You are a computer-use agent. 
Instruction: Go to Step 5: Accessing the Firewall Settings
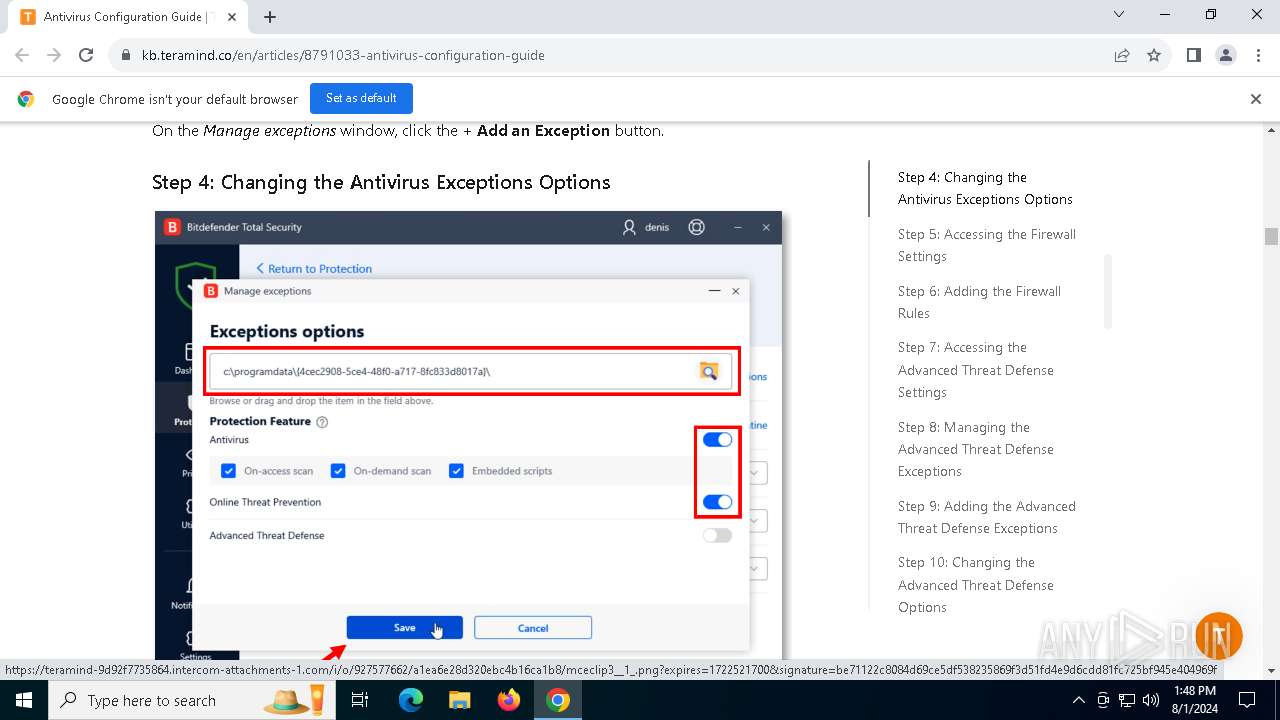pyautogui.click(x=987, y=245)
